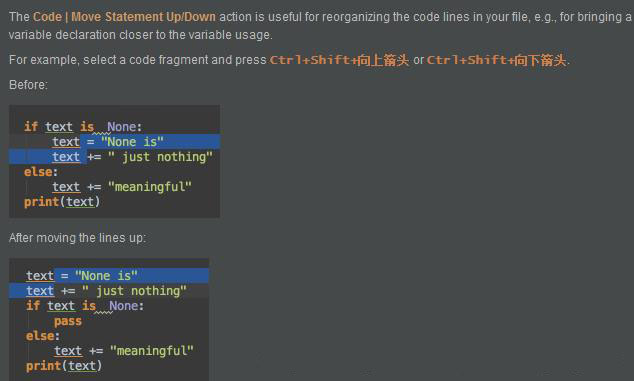Click the 'text += "meaningful"' line in After block
634x381 pixels.
point(124,351)
